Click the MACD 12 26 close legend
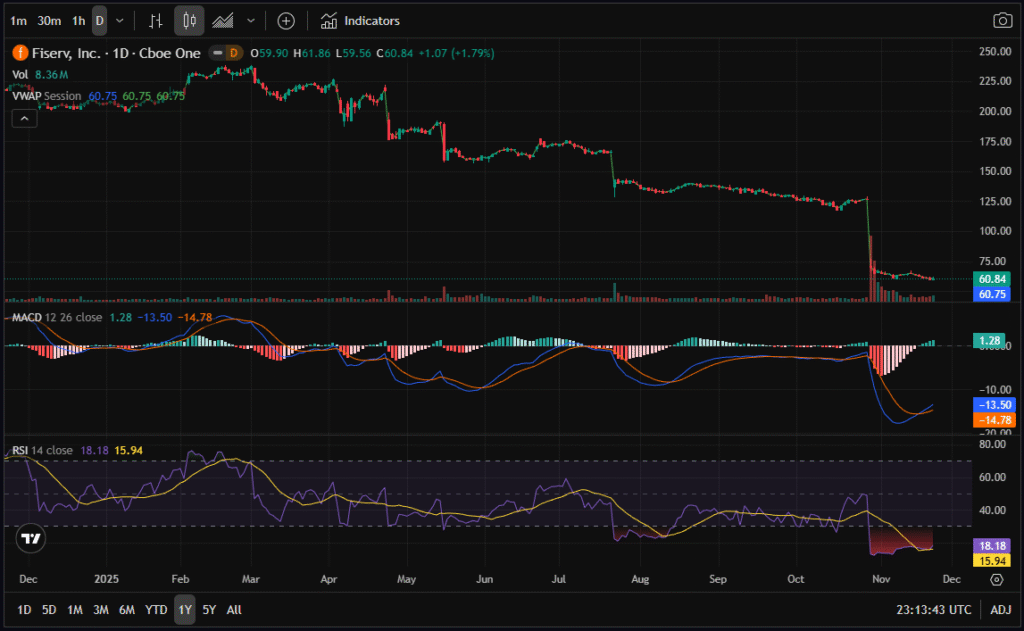1024x631 pixels. [x=58, y=317]
